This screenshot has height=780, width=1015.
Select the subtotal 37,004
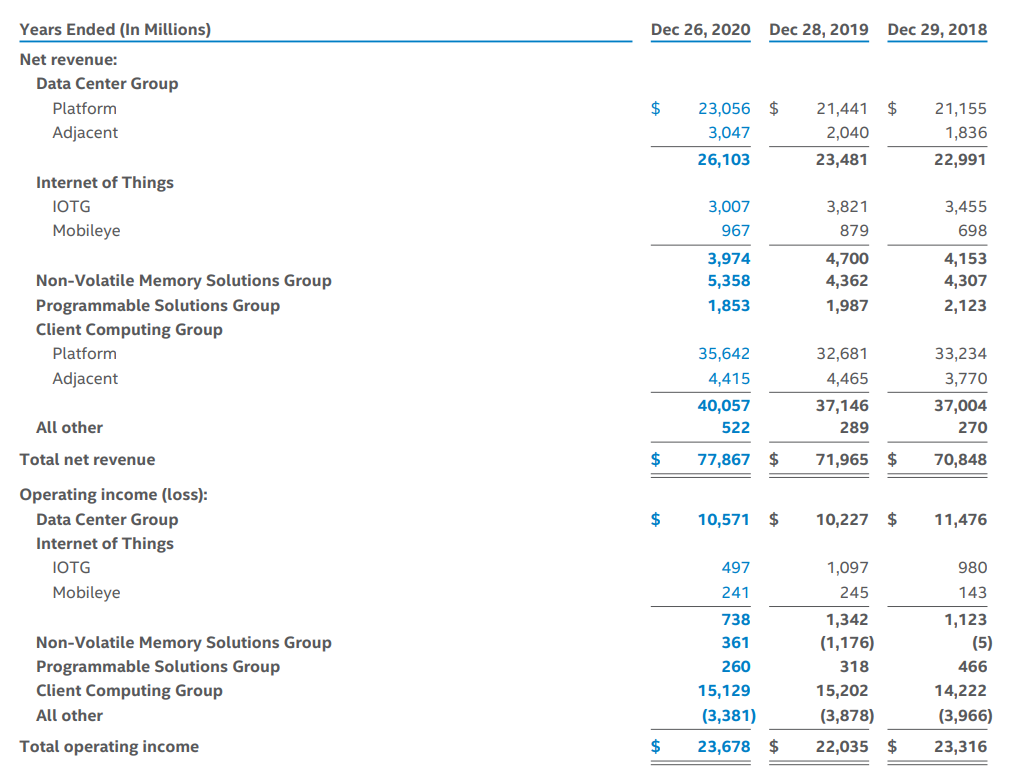[x=961, y=406]
